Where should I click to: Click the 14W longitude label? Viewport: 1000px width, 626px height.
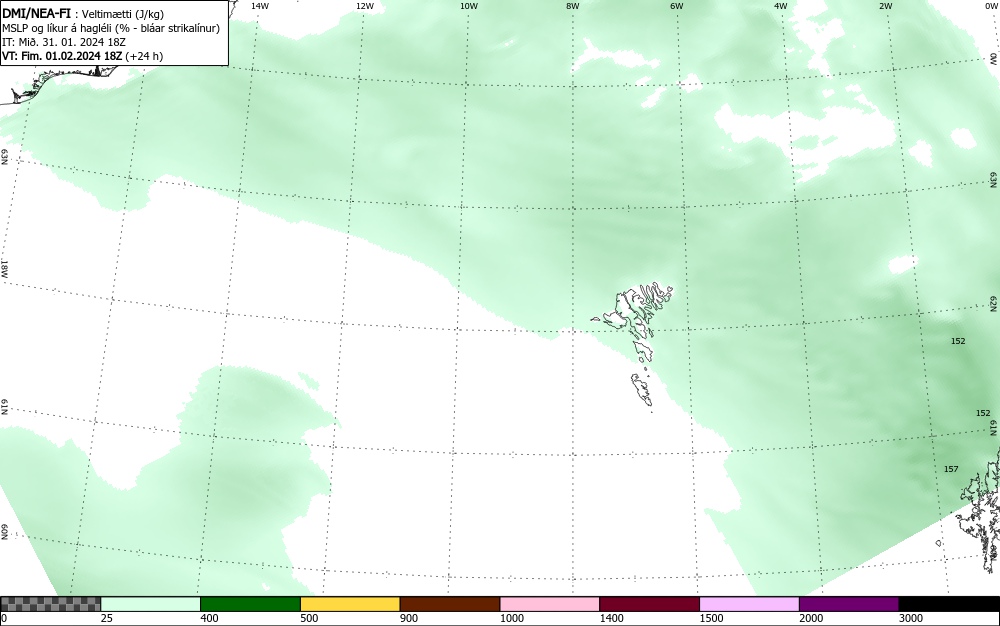point(260,6)
